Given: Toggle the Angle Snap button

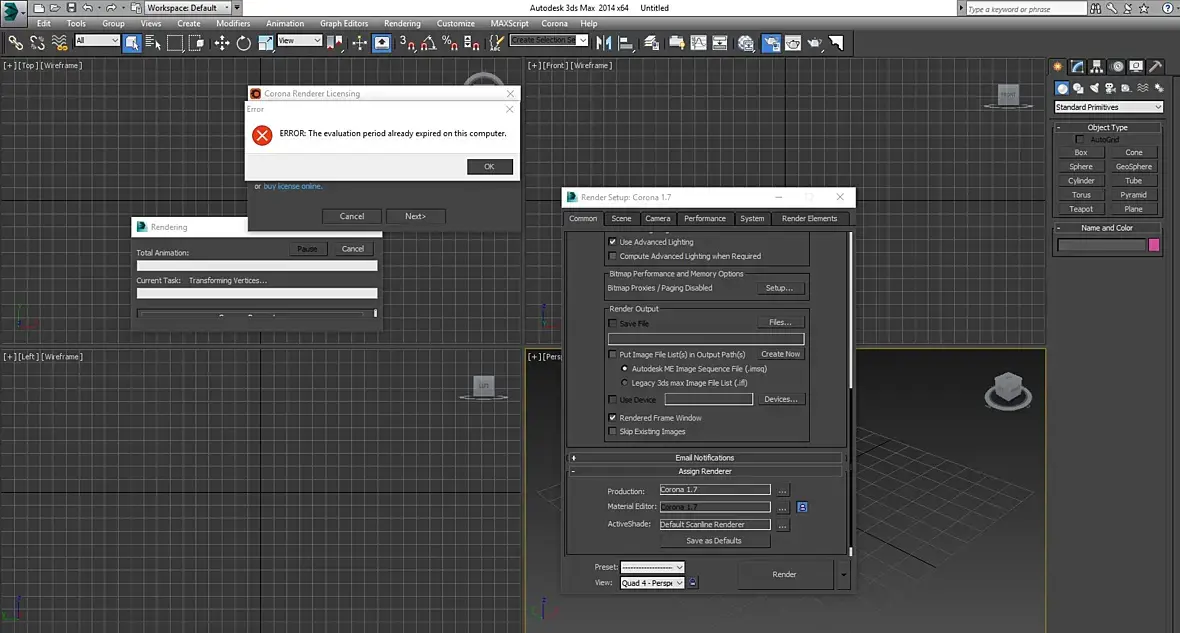Looking at the screenshot, I should [428, 43].
